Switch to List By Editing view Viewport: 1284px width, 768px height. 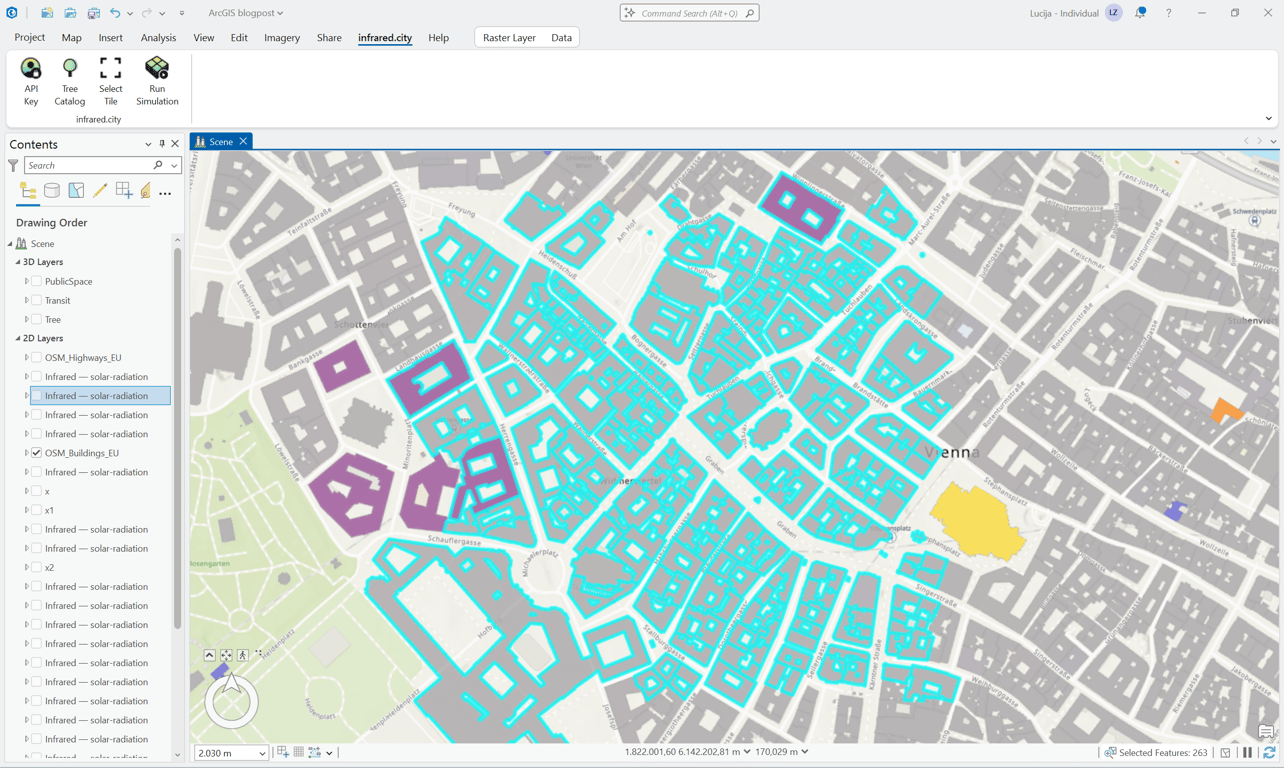(x=100, y=191)
